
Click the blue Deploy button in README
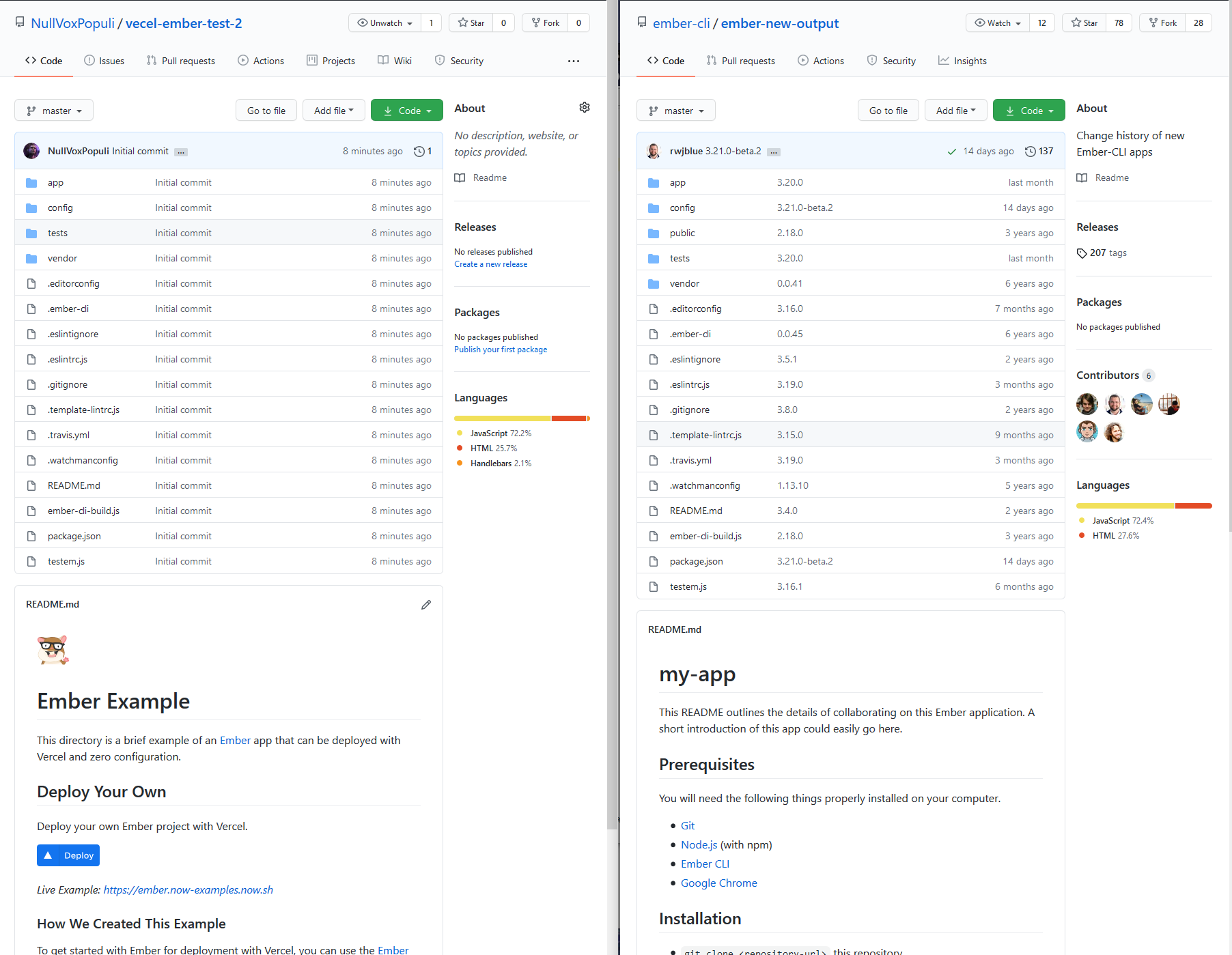pos(68,855)
